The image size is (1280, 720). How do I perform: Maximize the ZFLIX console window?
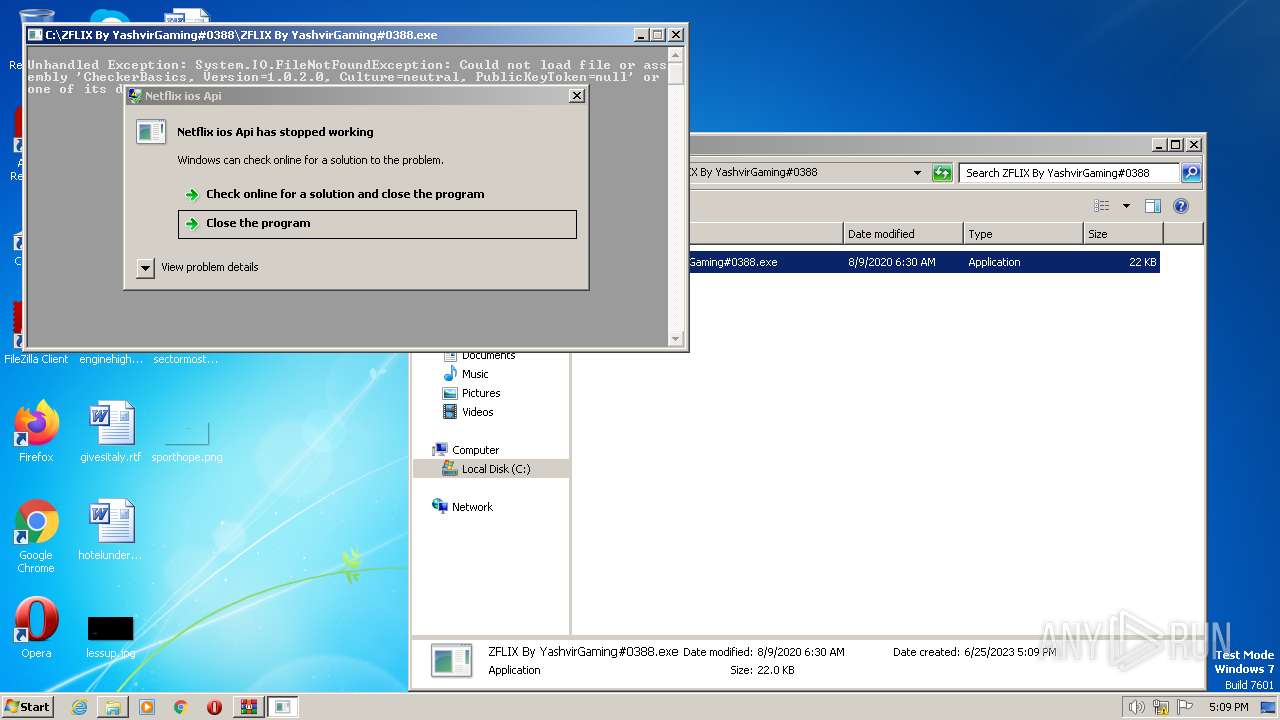[x=657, y=34]
